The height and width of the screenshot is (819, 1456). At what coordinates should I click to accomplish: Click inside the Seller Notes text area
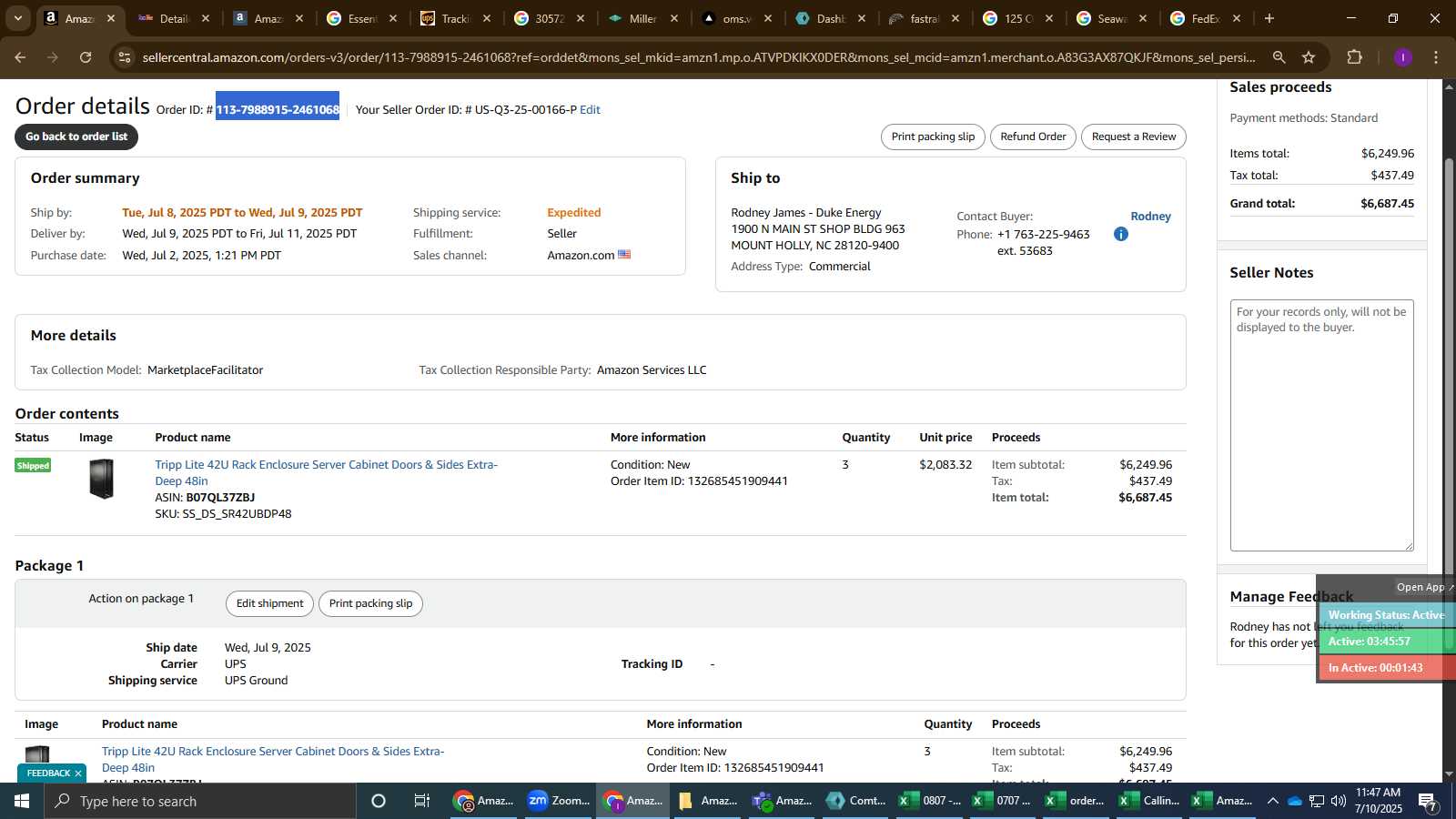tap(1321, 425)
